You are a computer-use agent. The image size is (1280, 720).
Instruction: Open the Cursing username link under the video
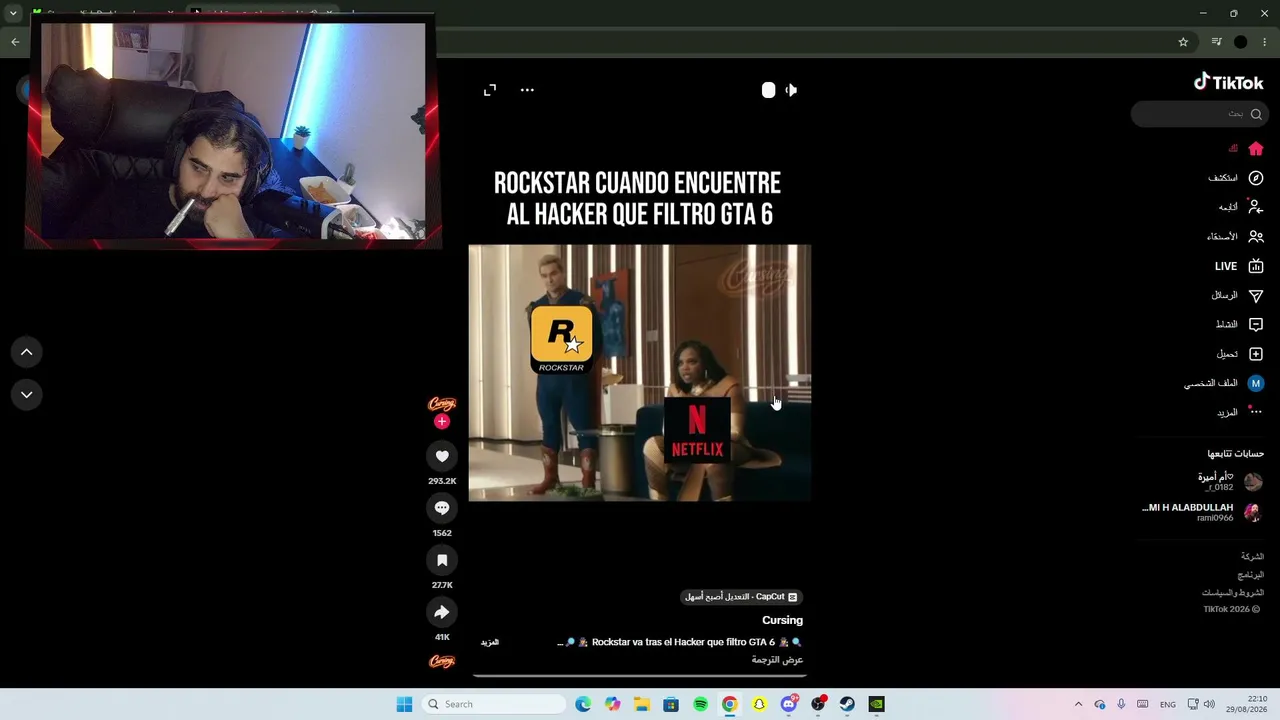click(782, 620)
